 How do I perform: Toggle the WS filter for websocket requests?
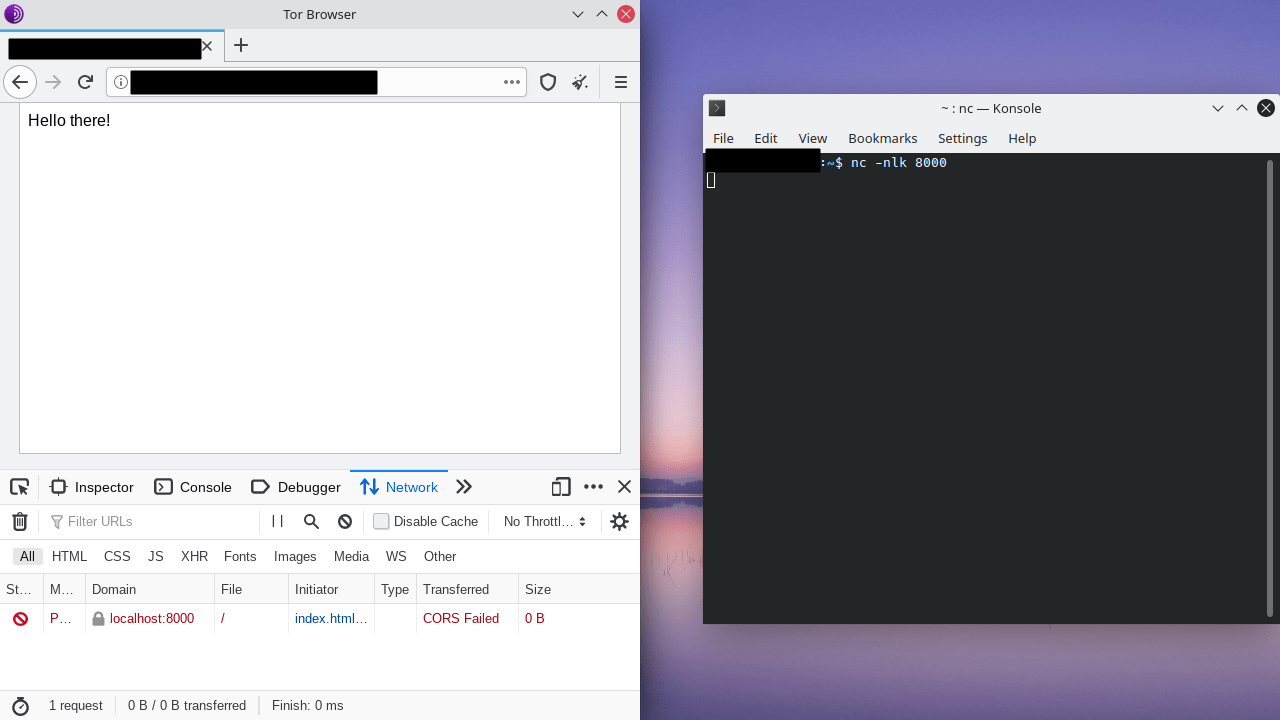coord(396,556)
